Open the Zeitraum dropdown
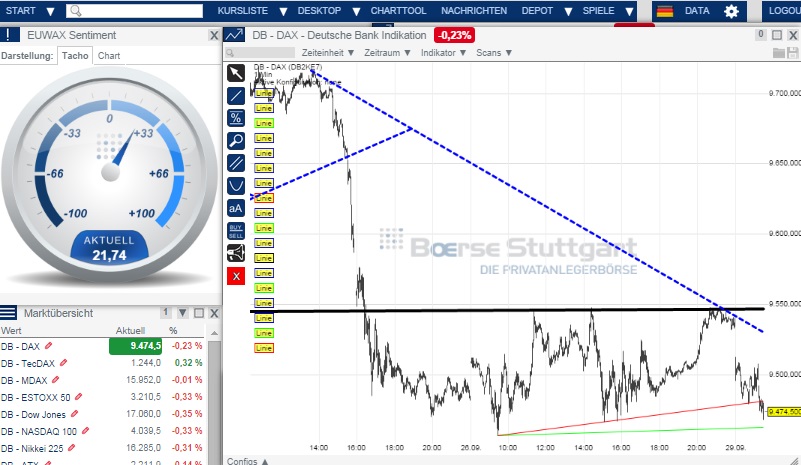Image resolution: width=801 pixels, height=465 pixels. pos(387,53)
